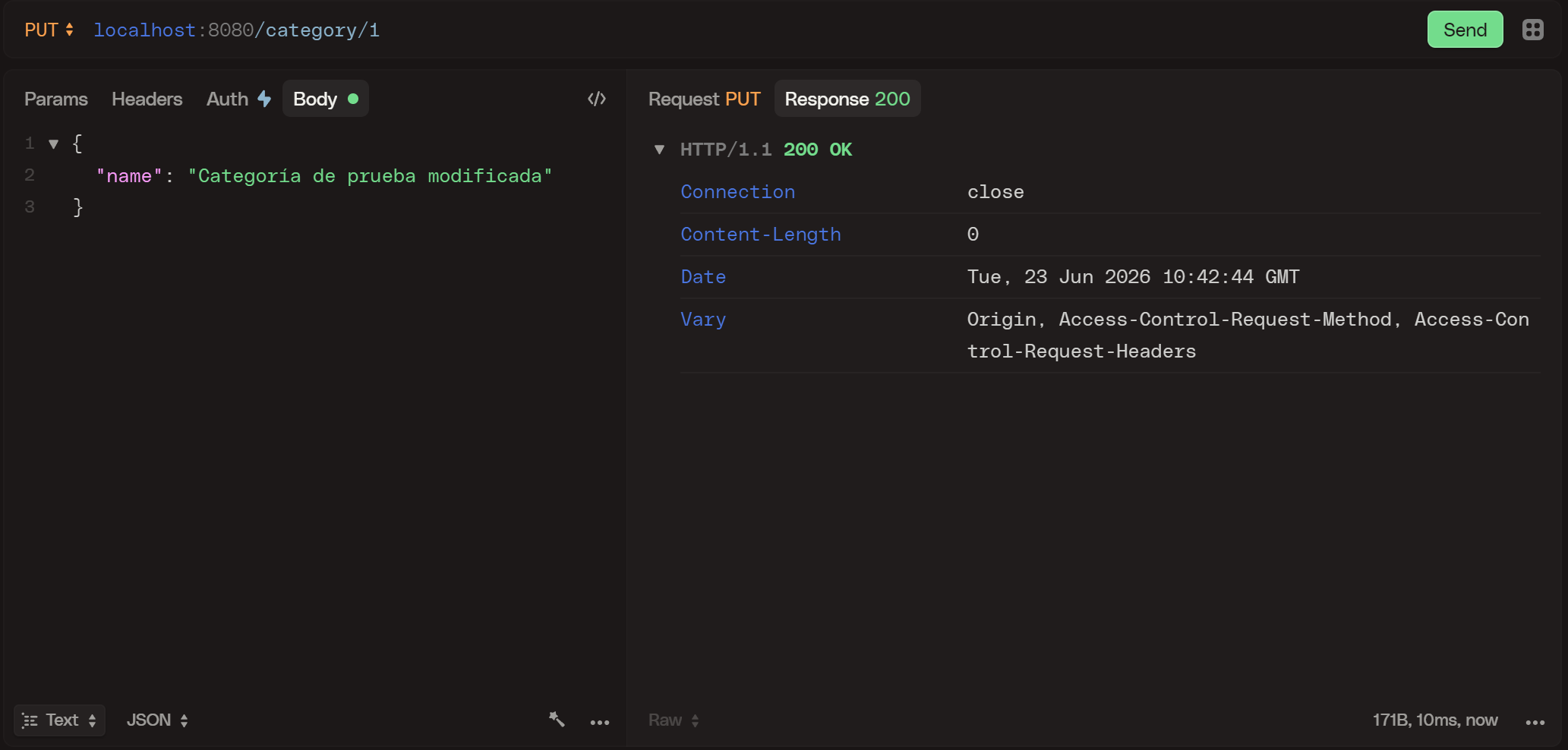Image resolution: width=1568 pixels, height=750 pixels.
Task: Collapse the HTTP/1.1 200 OK headers
Action: click(660, 150)
